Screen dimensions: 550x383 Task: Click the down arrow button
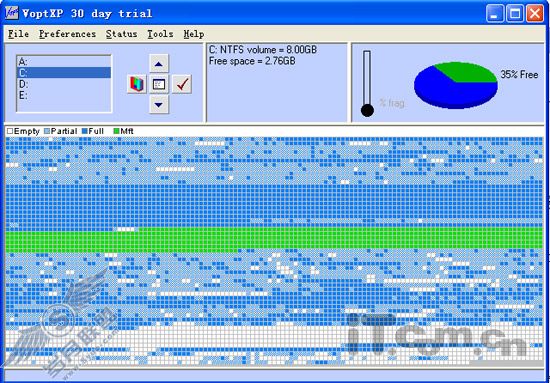(x=159, y=105)
